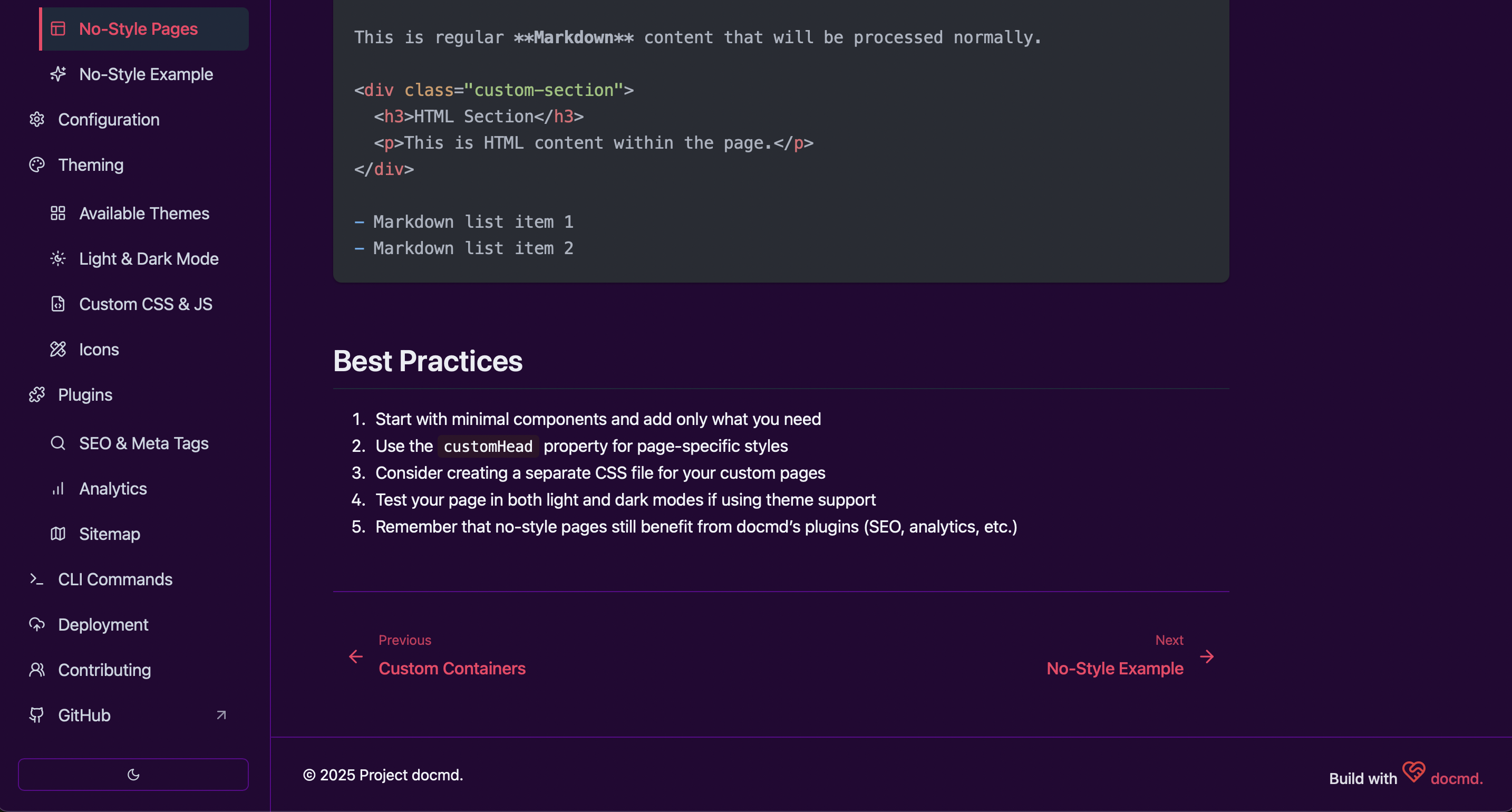Open the No-Style Example sidebar page
Image resolution: width=1512 pixels, height=812 pixels.
coord(144,74)
